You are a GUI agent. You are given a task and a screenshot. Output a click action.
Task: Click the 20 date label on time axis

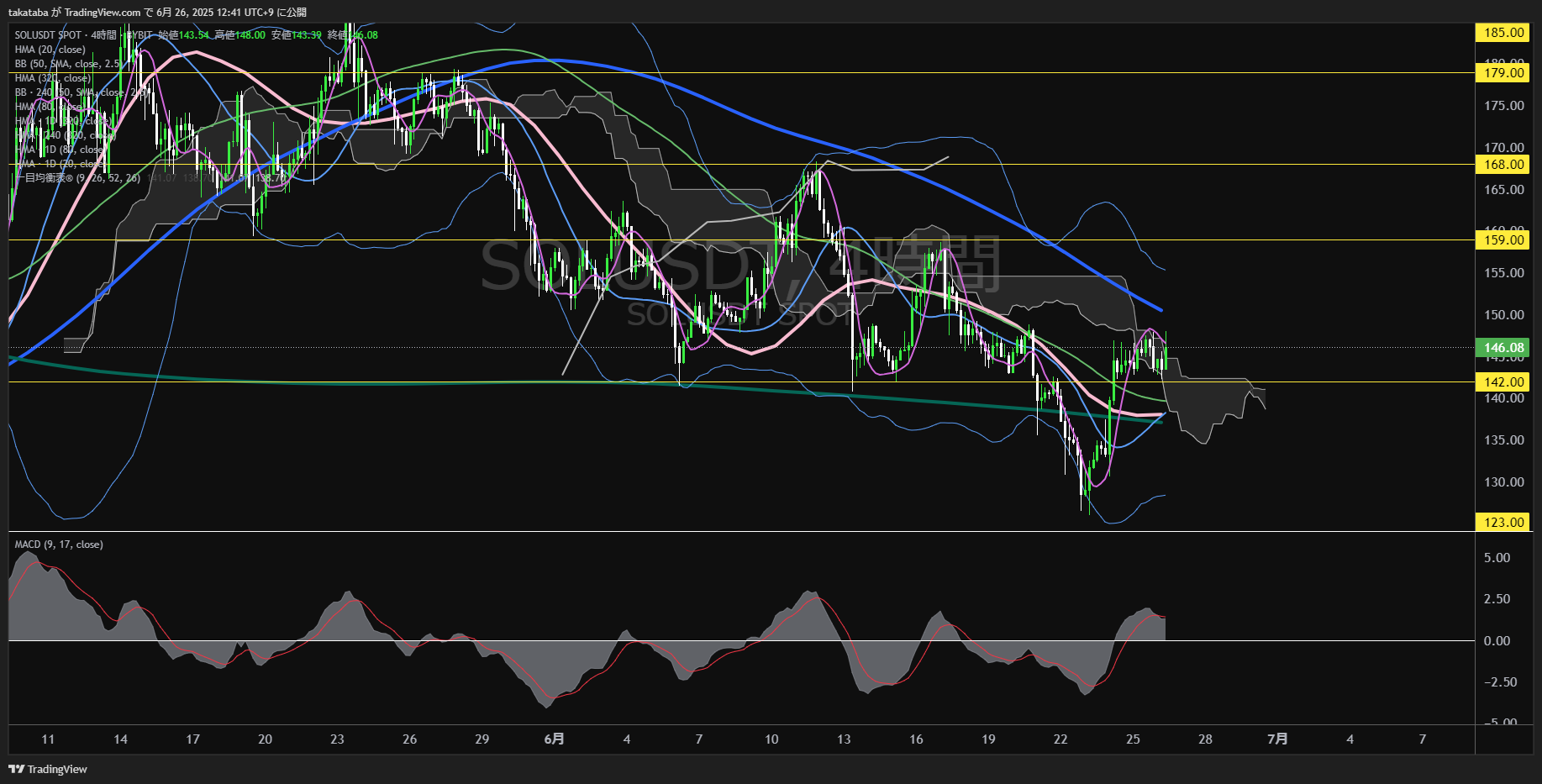pyautogui.click(x=265, y=739)
